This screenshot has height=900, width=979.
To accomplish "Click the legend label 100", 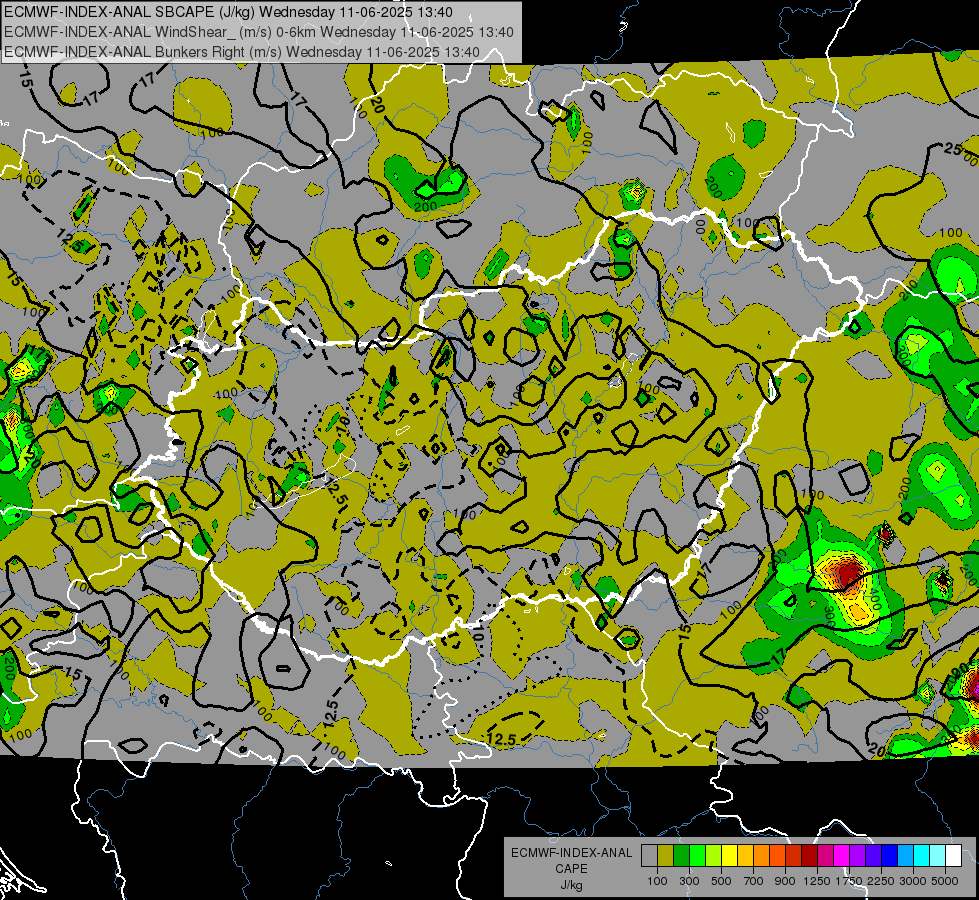I will pos(657,881).
